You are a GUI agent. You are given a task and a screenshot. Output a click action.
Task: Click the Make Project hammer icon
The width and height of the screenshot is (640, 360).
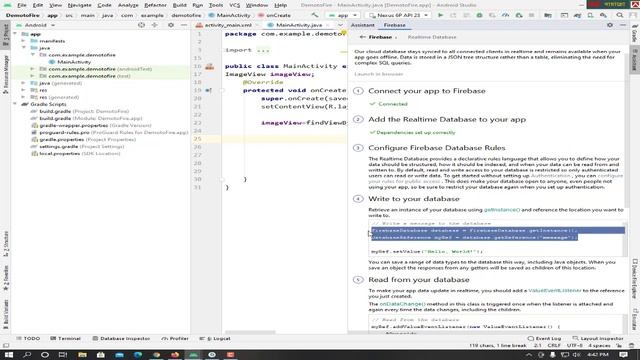(315, 15)
